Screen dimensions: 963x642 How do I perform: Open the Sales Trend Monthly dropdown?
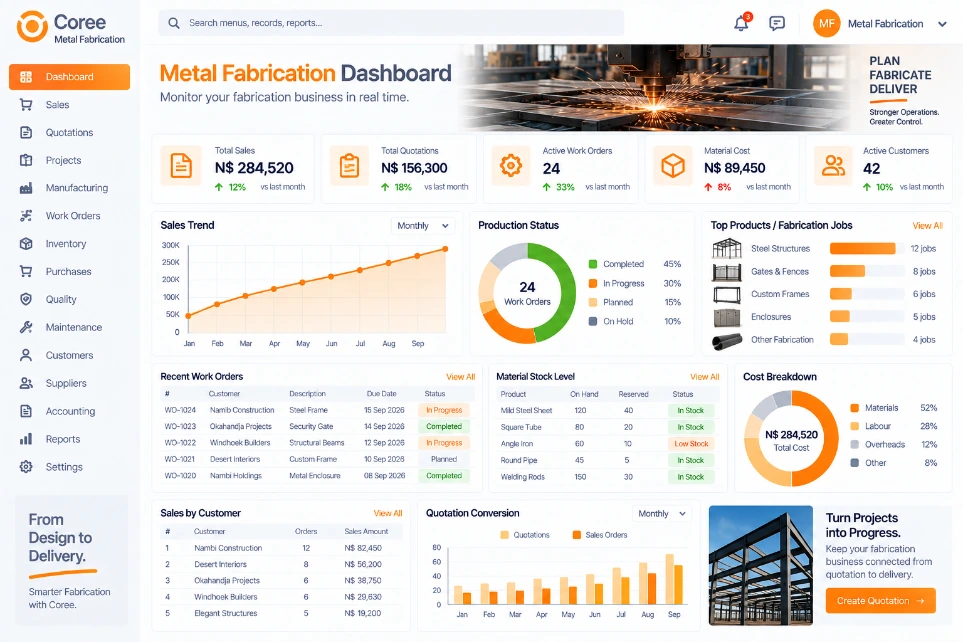423,226
